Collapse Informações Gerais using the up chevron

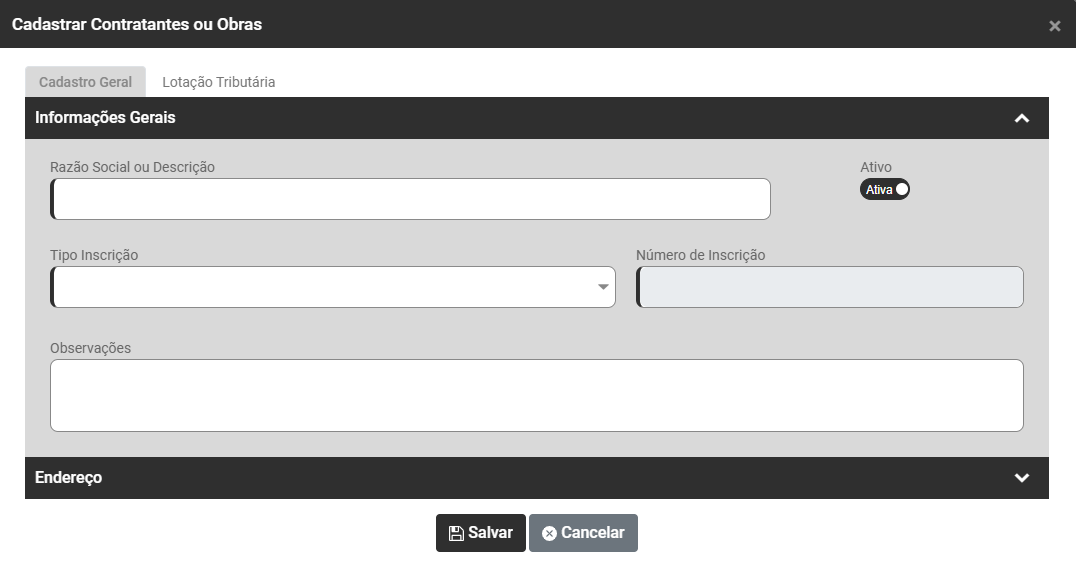pyautogui.click(x=1021, y=118)
